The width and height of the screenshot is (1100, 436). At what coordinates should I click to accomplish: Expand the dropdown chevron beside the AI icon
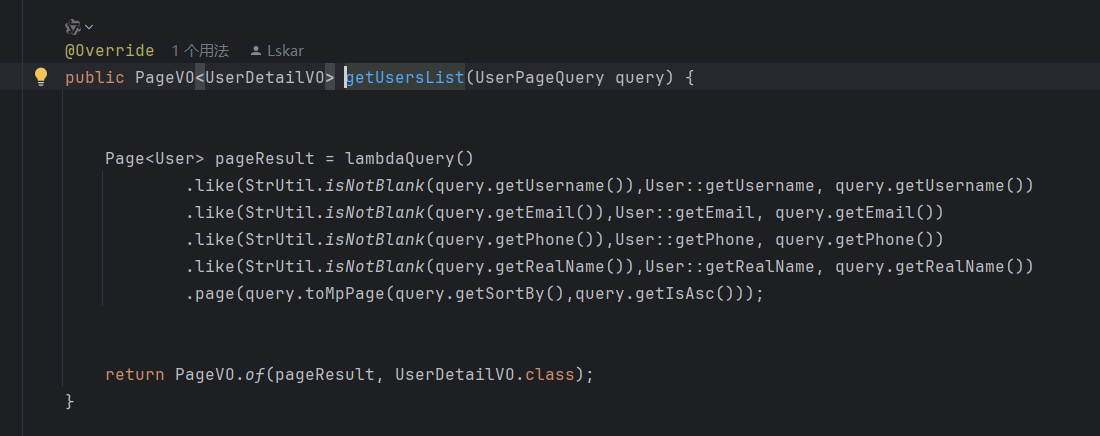89,27
